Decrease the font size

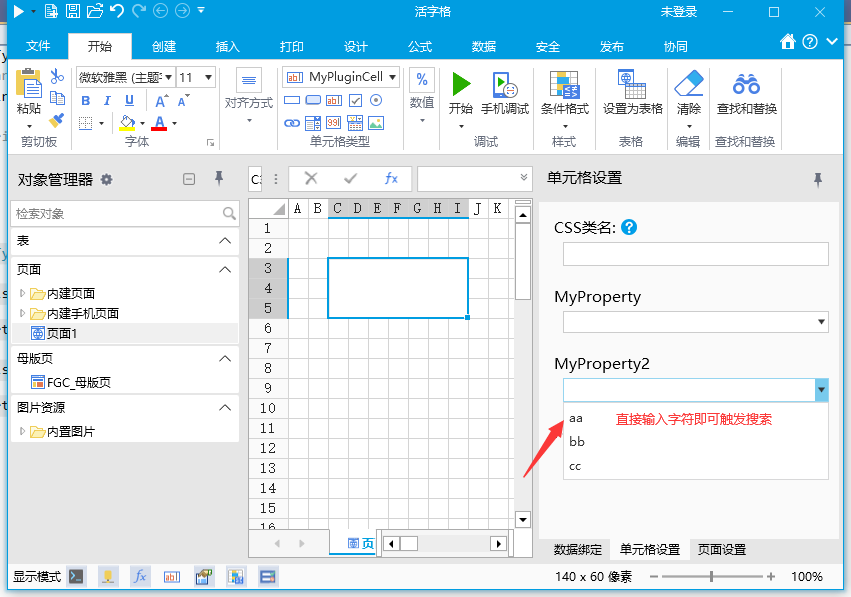183,101
